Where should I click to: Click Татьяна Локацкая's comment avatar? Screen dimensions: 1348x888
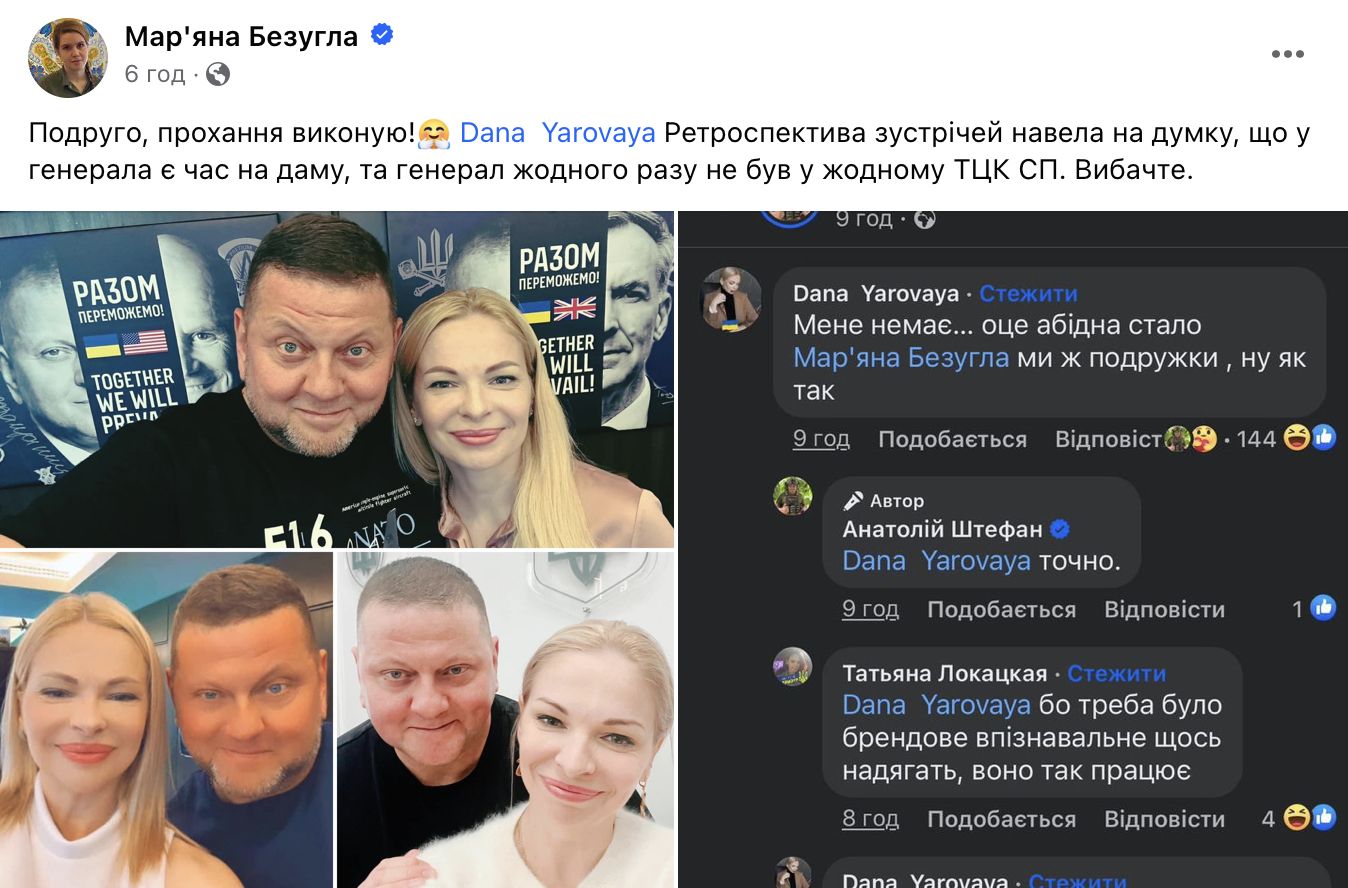[793, 666]
